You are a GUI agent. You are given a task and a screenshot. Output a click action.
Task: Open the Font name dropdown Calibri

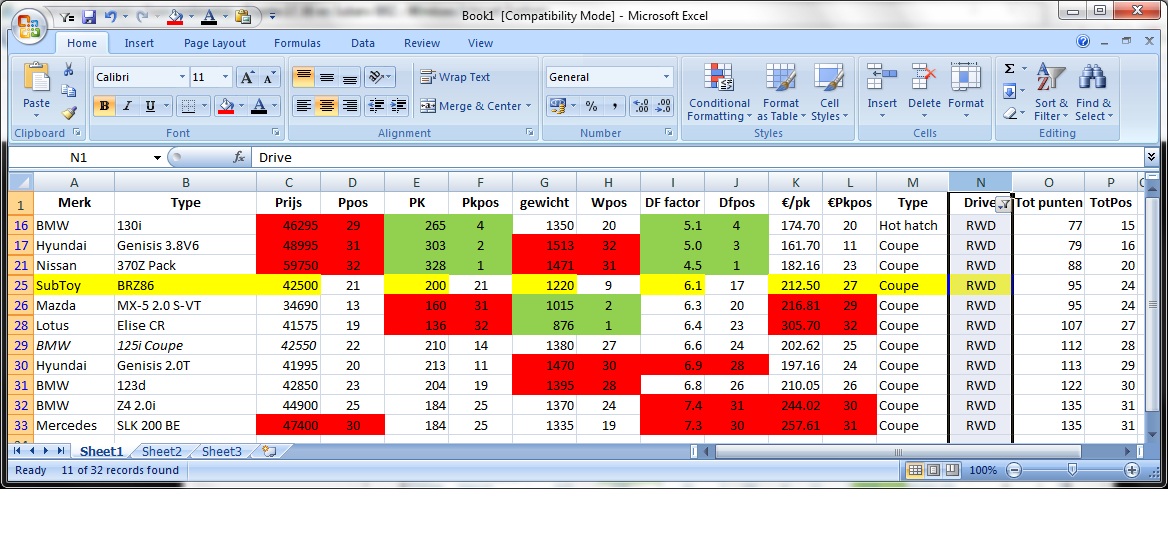182,77
